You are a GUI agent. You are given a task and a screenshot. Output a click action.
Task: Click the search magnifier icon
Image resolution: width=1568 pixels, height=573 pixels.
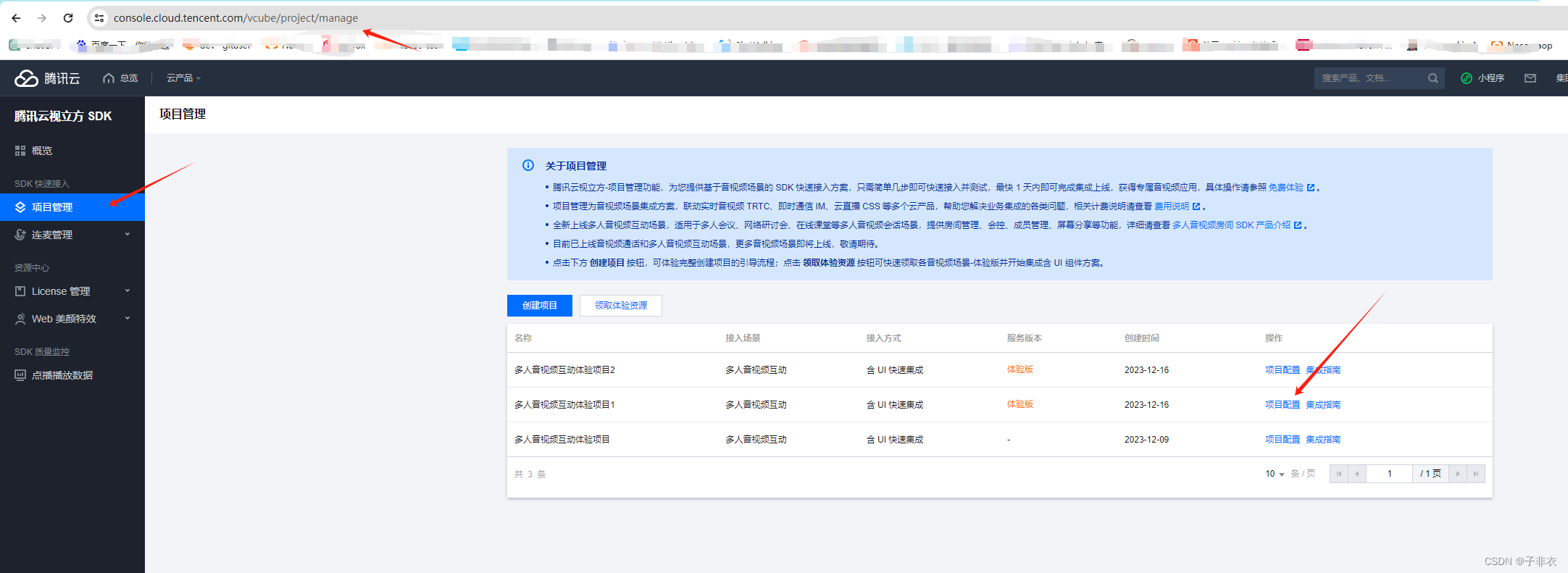[x=1433, y=78]
